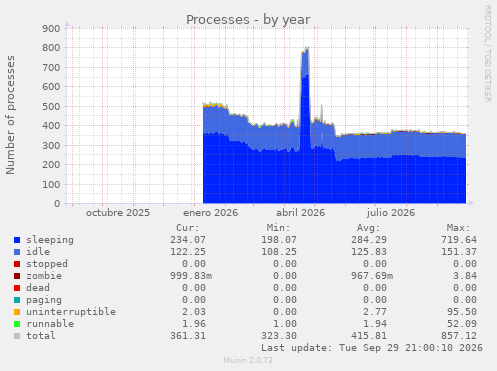Click zombie current value 999.83m

(x=191, y=276)
